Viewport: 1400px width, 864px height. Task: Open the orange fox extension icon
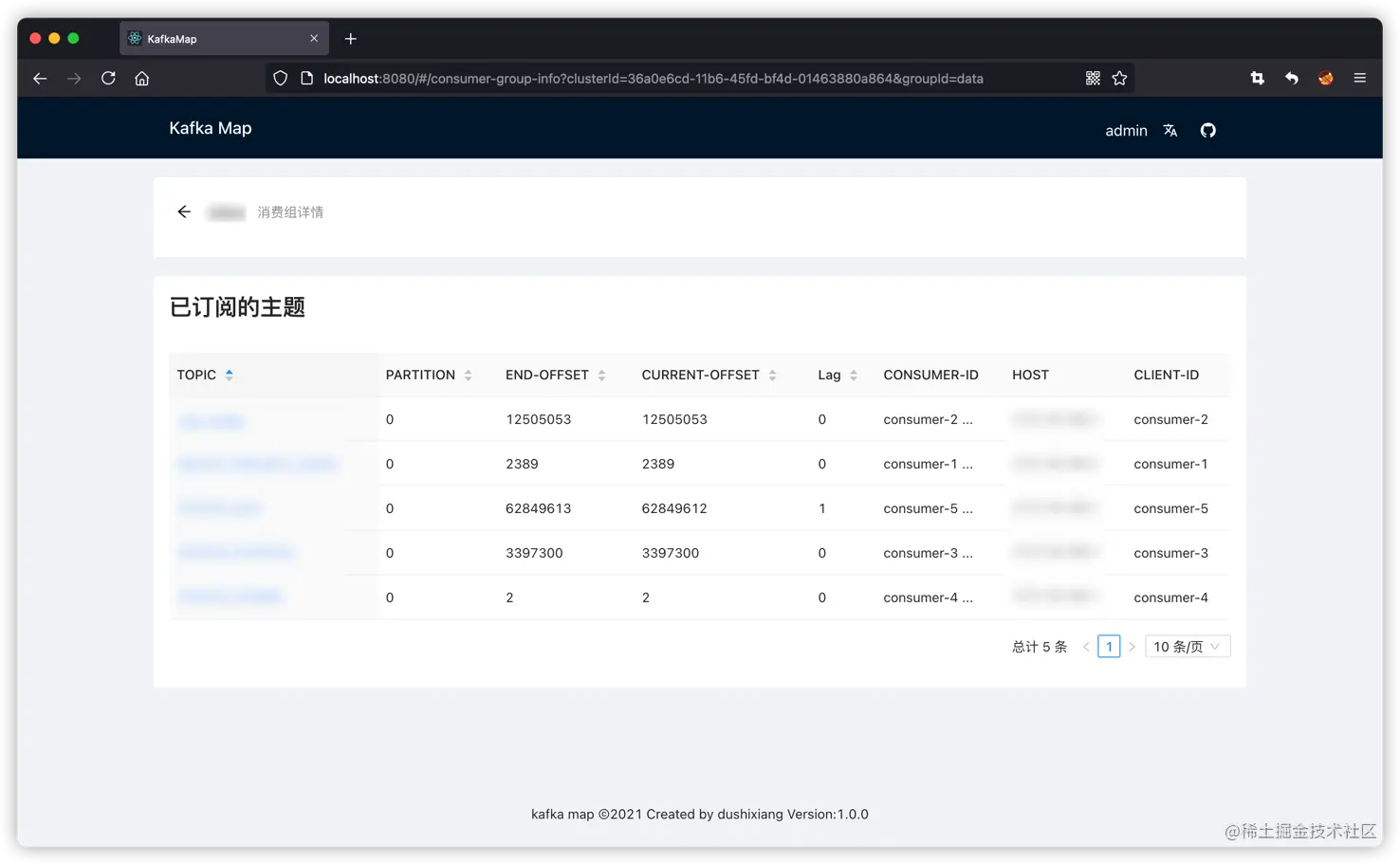click(1326, 79)
